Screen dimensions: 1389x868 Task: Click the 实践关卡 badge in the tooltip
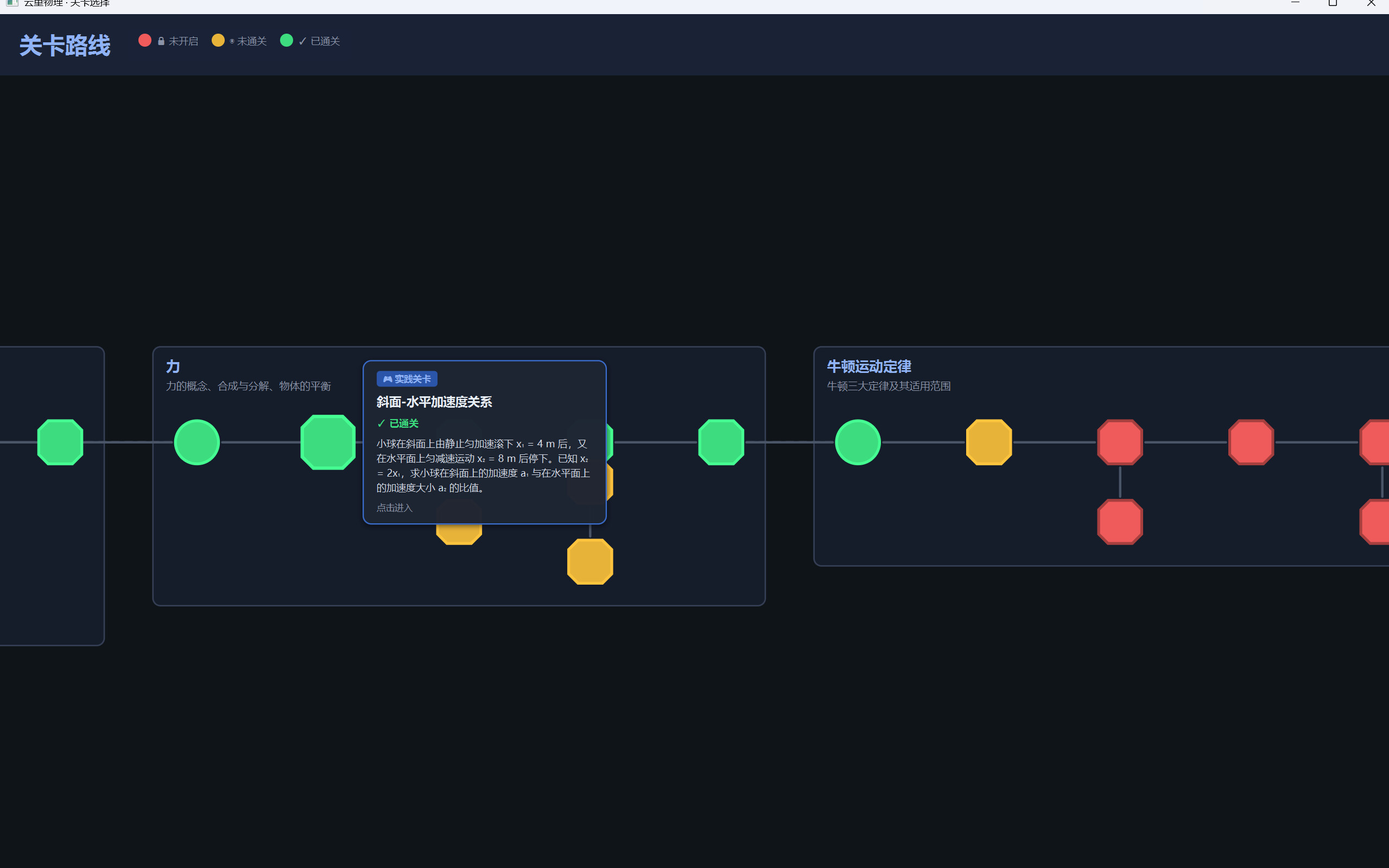[407, 379]
